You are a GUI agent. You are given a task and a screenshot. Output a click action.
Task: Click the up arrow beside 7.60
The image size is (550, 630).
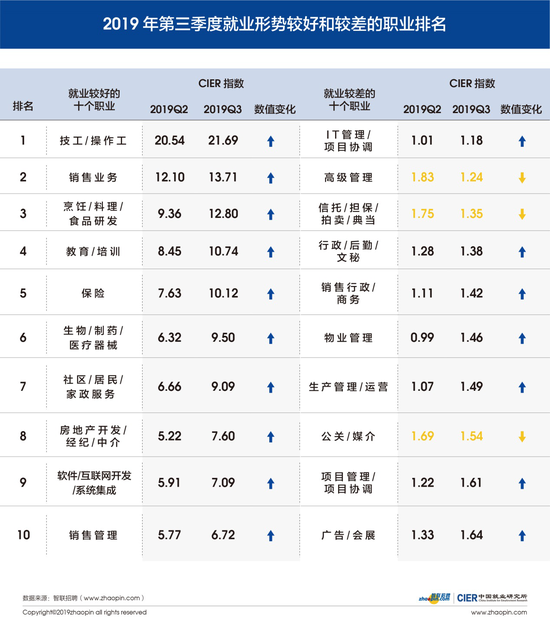click(x=271, y=437)
